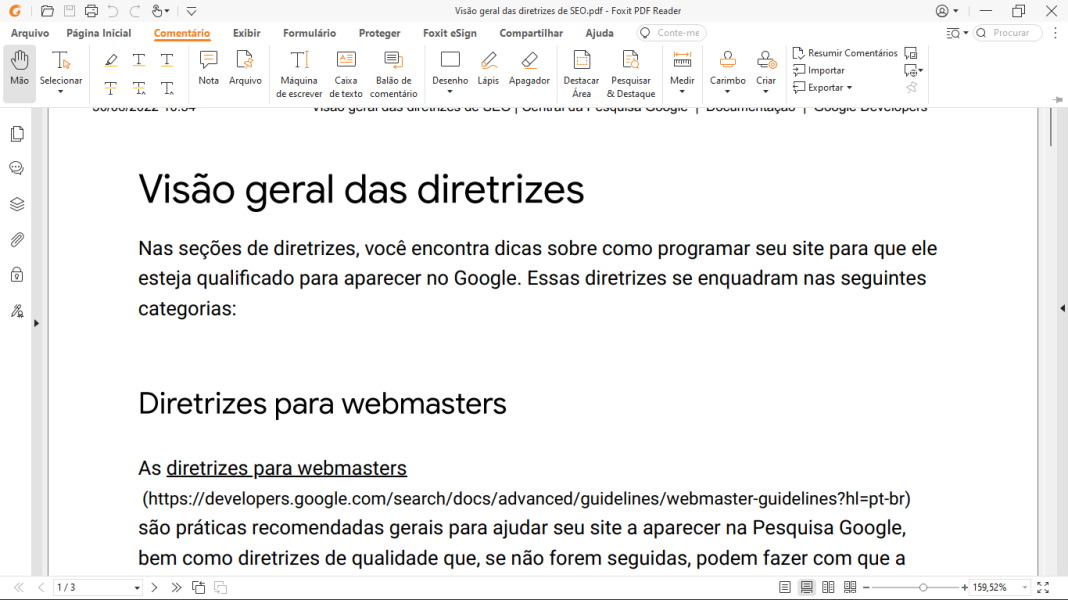Viewport: 1068px width, 600px height.
Task: Click the Resumir Comentários button
Action: pos(845,52)
